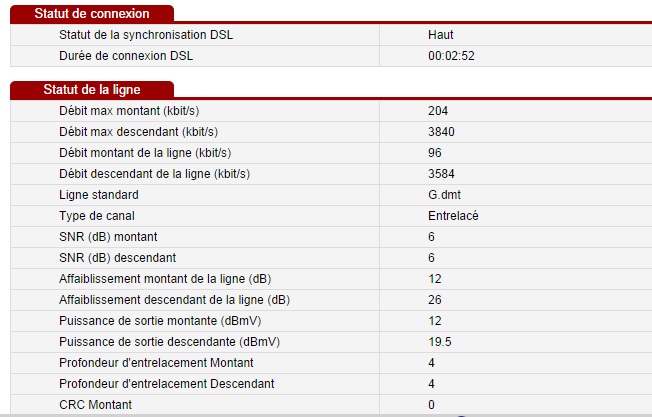Click the "Entrelacé" channel type value
Image resolution: width=652 pixels, height=417 pixels.
[x=453, y=215]
